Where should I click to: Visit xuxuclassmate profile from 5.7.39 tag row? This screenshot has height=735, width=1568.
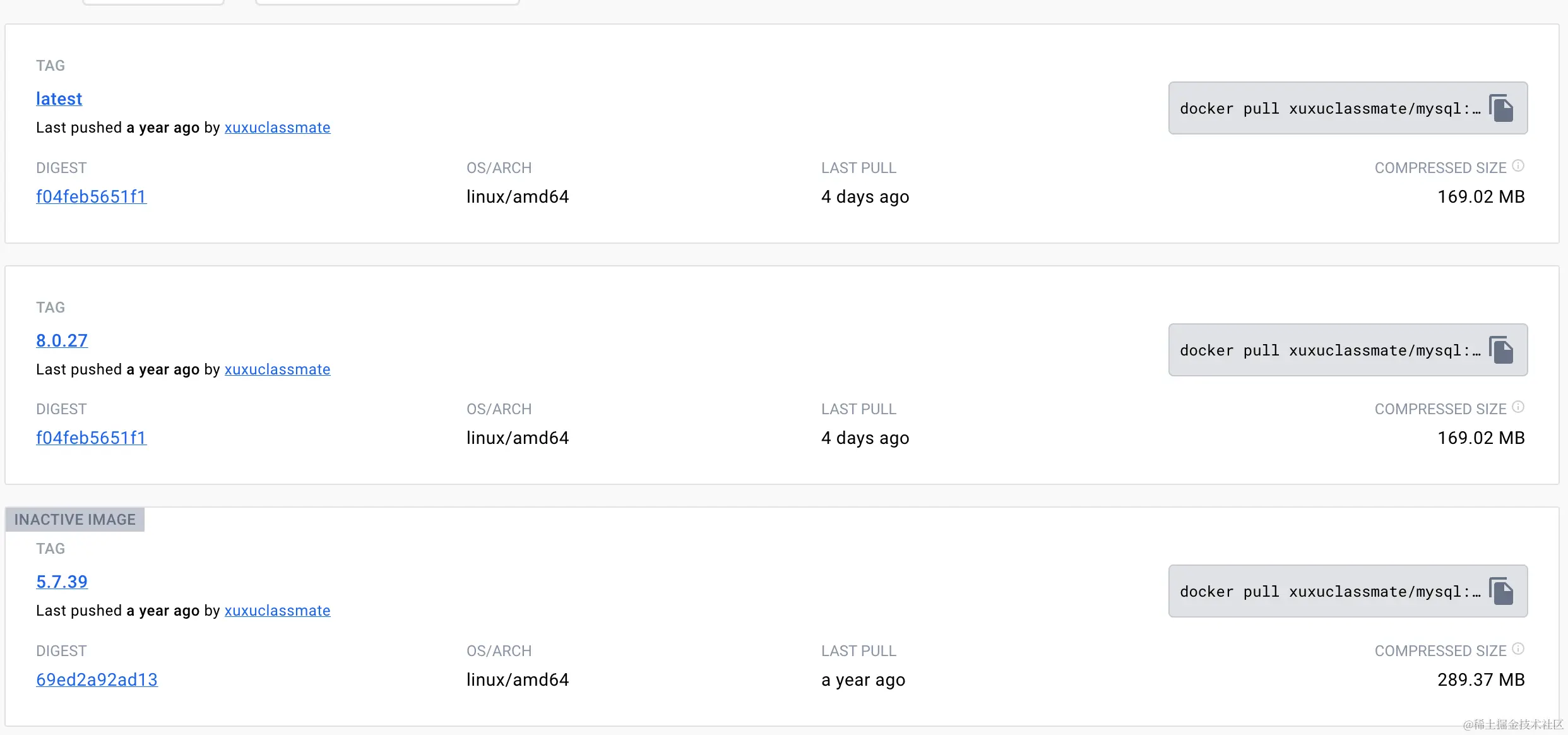[276, 611]
